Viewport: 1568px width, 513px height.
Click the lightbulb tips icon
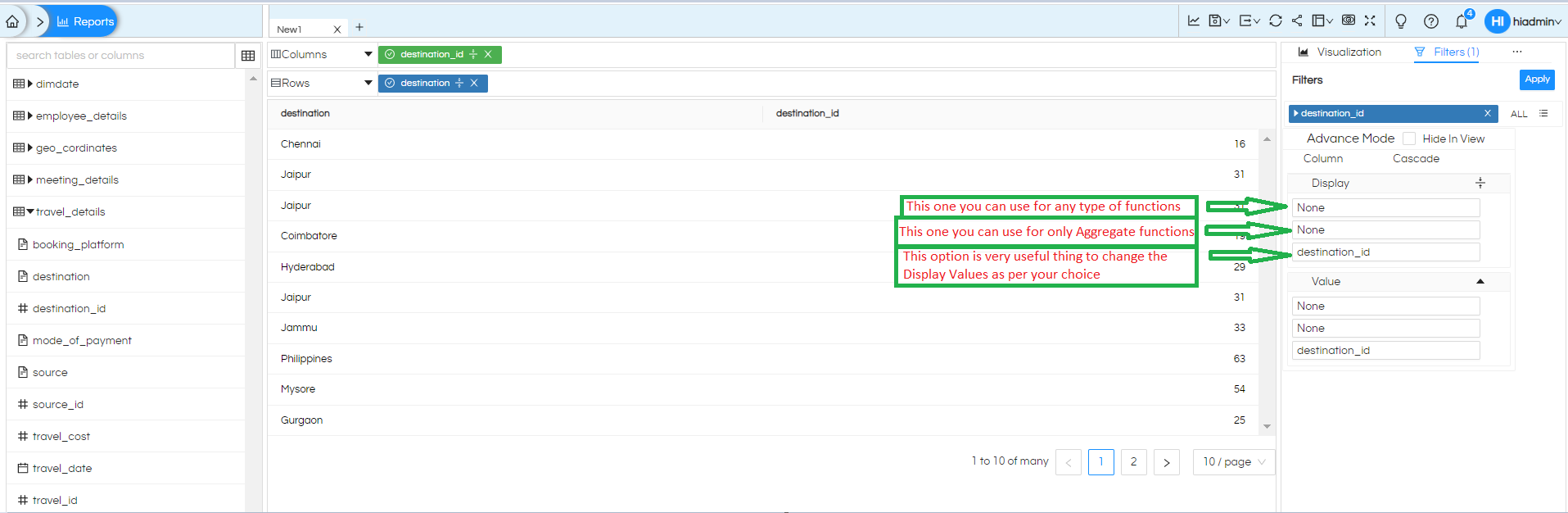click(x=1401, y=21)
